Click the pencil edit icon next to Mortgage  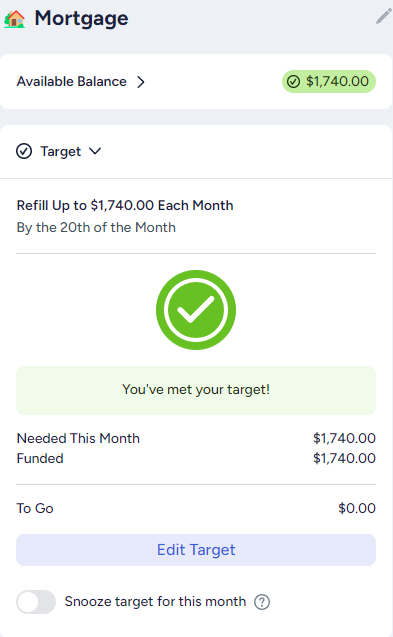pyautogui.click(x=383, y=17)
